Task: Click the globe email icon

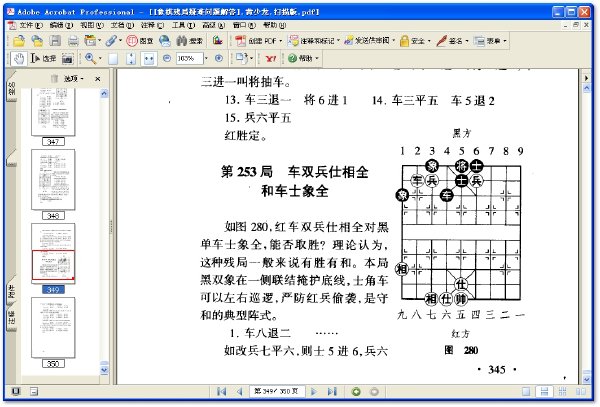Action: (x=165, y=41)
